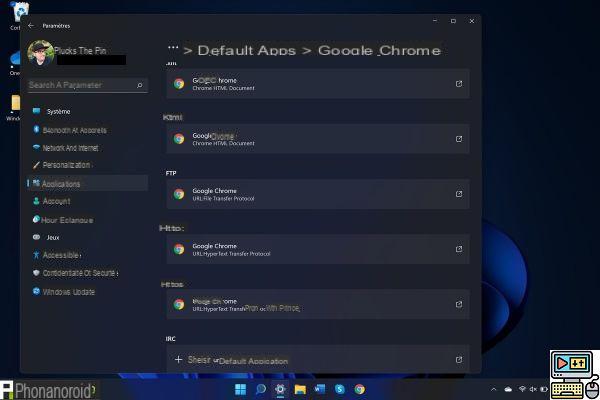Change the second HTML file type default
Image resolution: width=600 pixels, height=400 pixels.
pyautogui.click(x=318, y=139)
